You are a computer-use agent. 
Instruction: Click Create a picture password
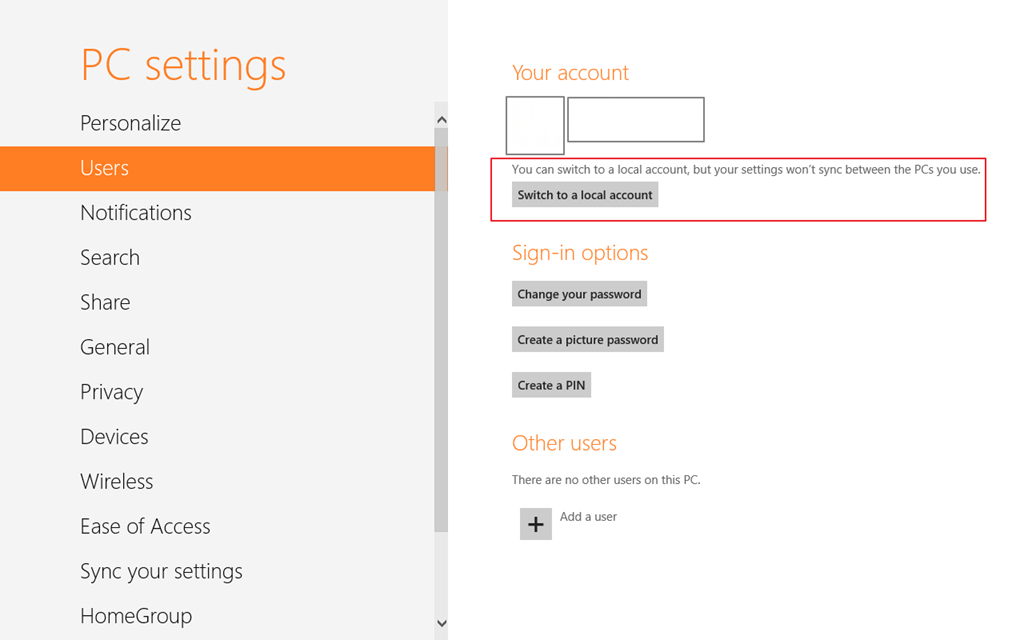tap(588, 340)
